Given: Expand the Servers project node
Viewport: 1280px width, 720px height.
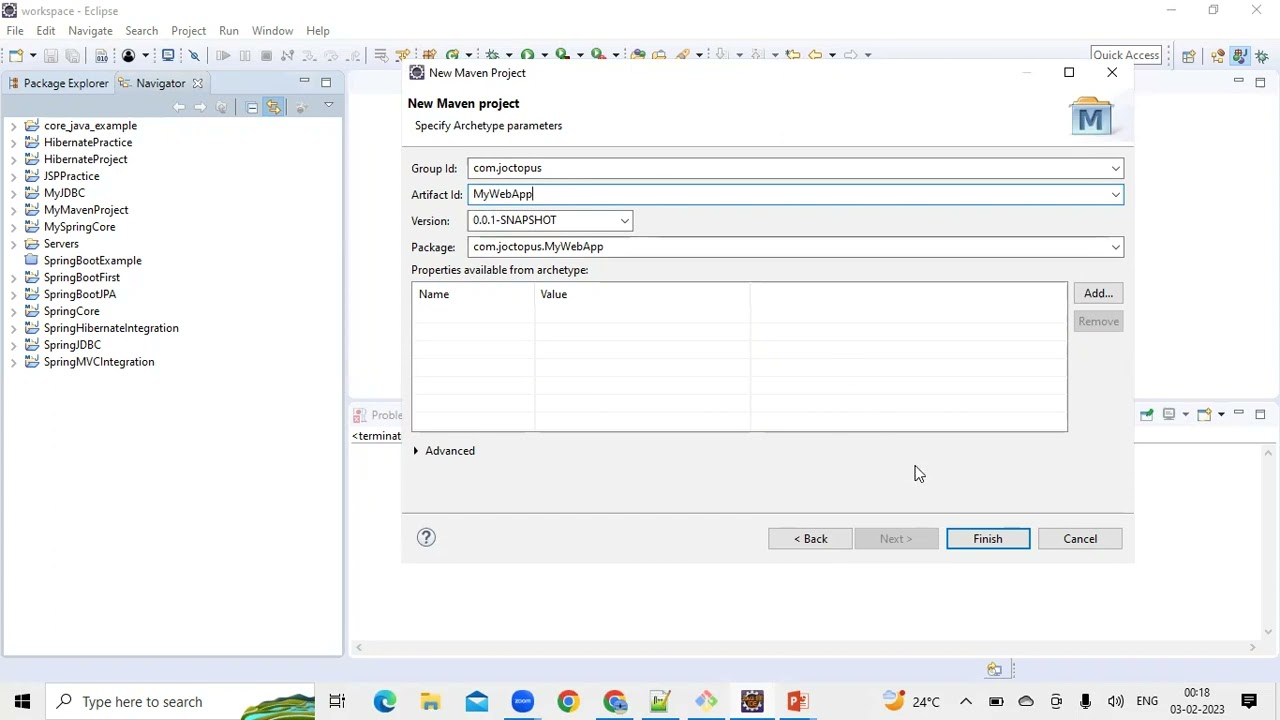Looking at the screenshot, I should point(14,244).
